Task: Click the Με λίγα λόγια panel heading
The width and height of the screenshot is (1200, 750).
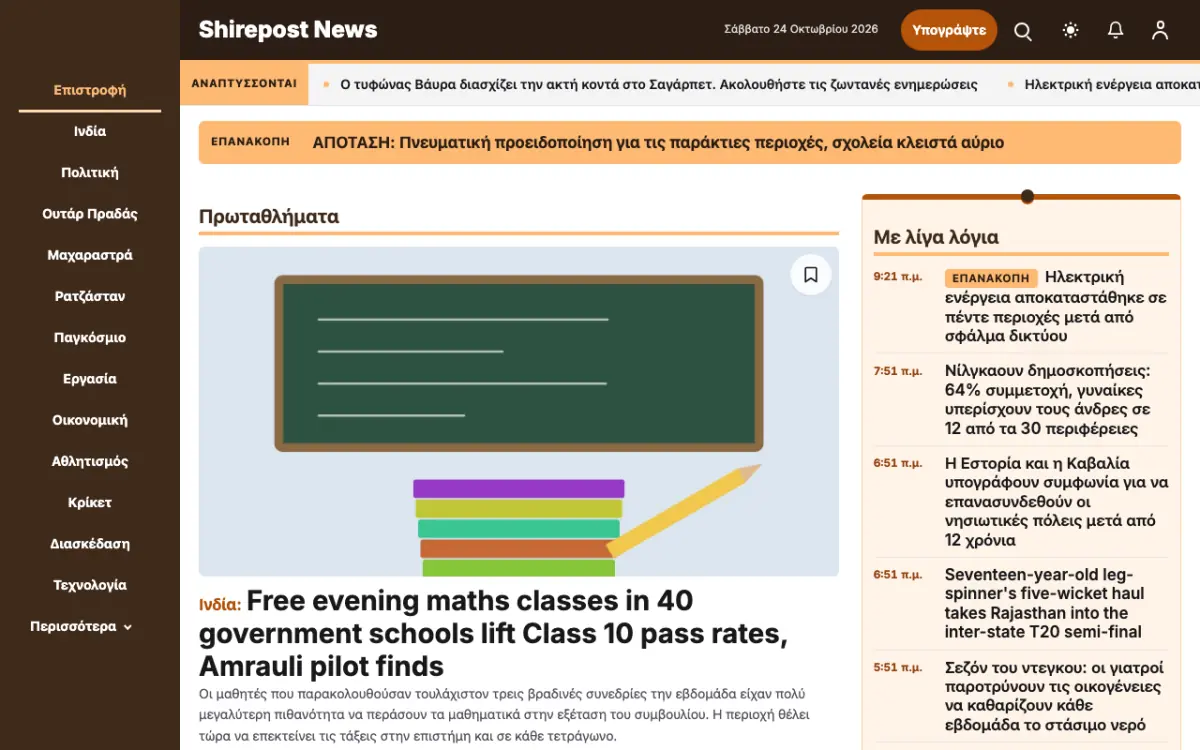Action: [936, 237]
